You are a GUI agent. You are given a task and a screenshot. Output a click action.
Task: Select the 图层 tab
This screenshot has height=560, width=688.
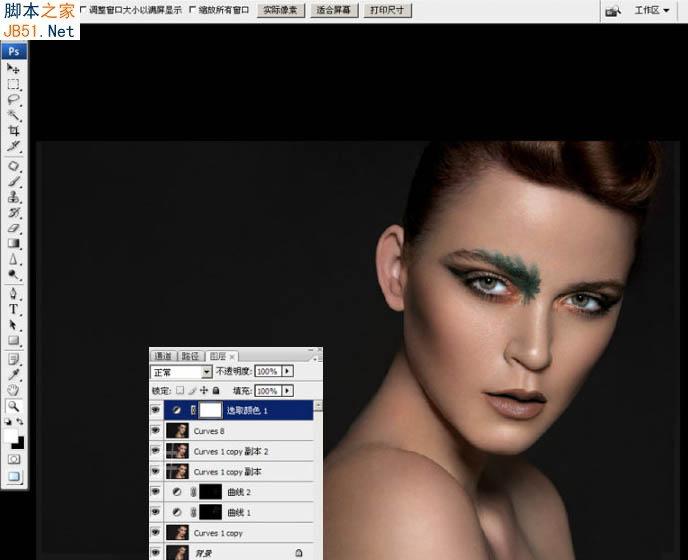(218, 356)
